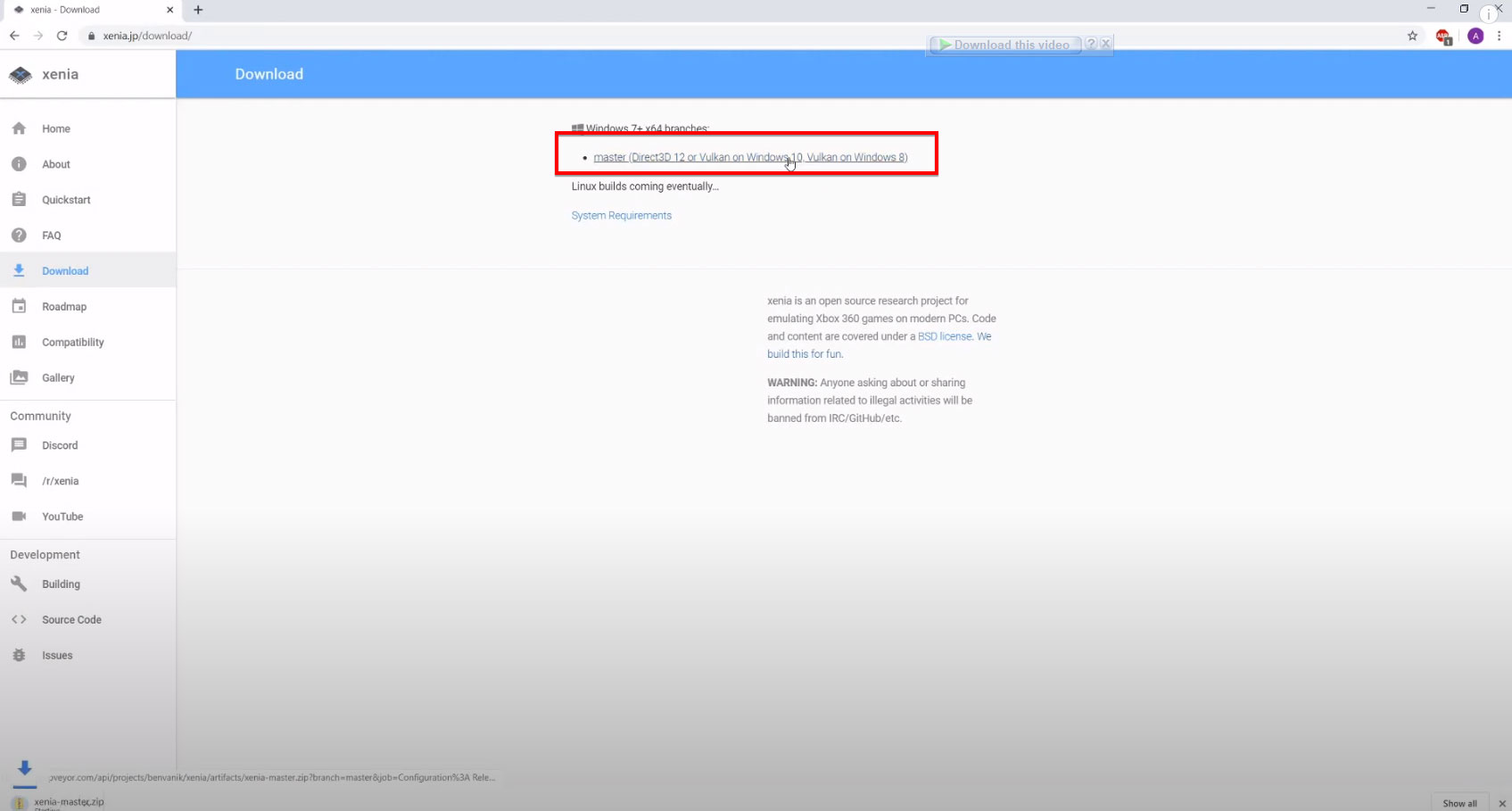Click the /r/xenia forum icon
The image size is (1512, 811).
click(x=19, y=481)
